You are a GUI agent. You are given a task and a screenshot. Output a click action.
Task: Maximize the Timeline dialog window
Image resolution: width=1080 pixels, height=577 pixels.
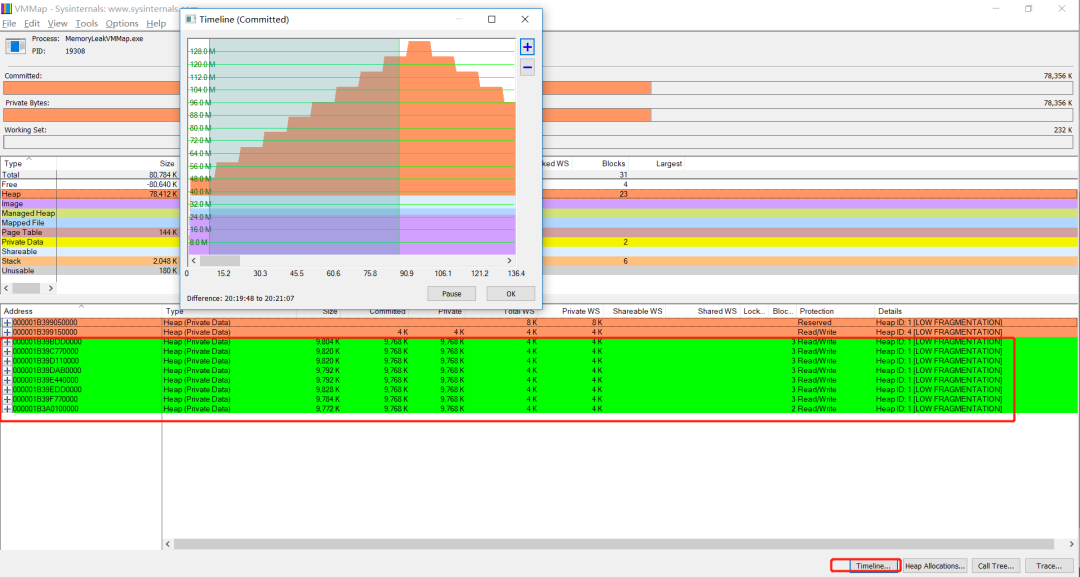491,19
